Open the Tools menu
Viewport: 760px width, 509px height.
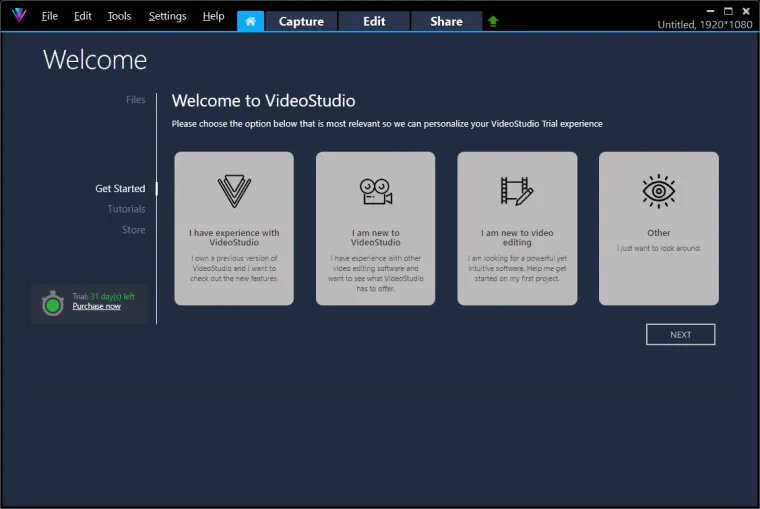click(119, 16)
